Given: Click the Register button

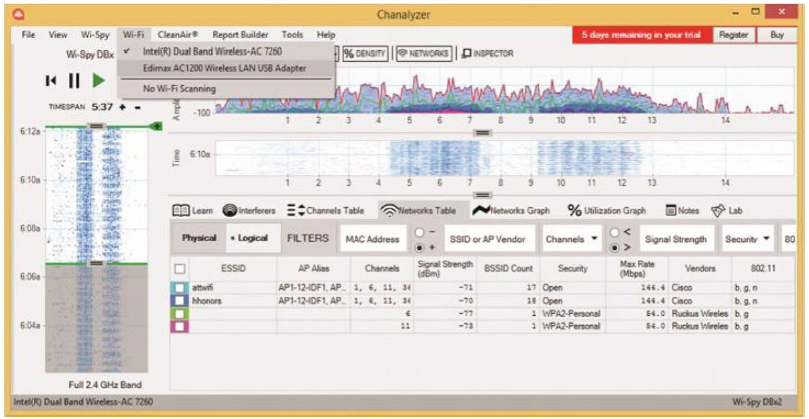Looking at the screenshot, I should (x=734, y=35).
